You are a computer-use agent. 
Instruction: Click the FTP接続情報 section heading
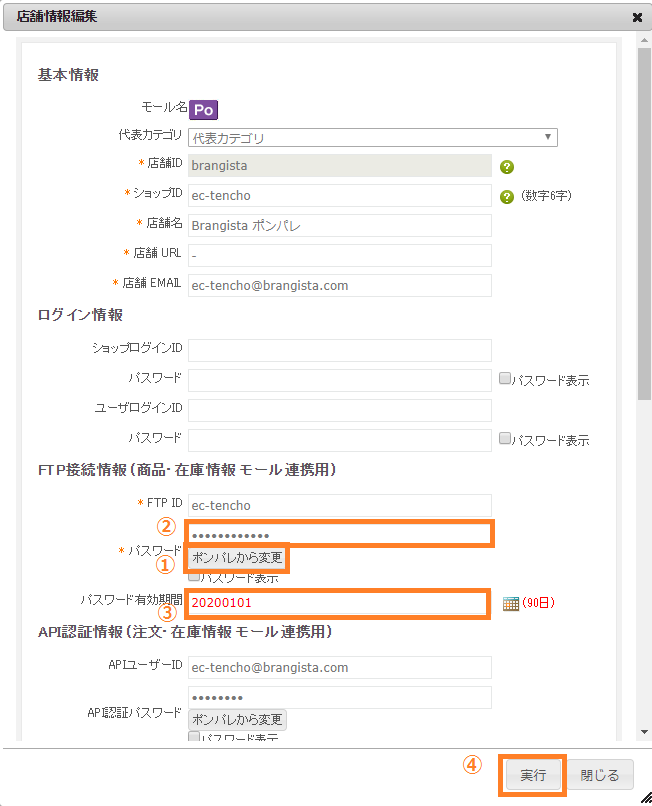tap(187, 470)
